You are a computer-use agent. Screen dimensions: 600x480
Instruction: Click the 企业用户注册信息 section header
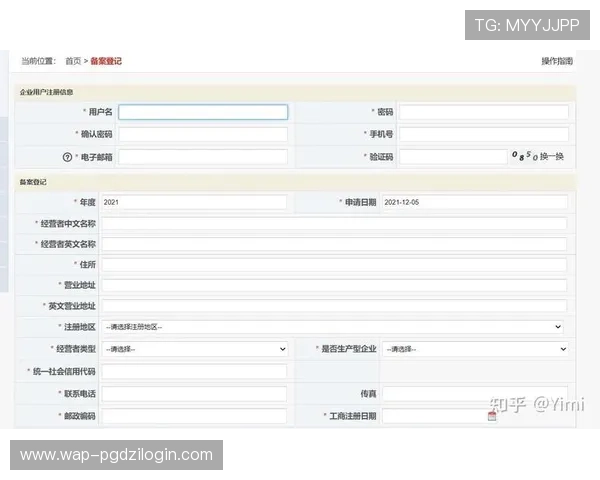point(295,92)
